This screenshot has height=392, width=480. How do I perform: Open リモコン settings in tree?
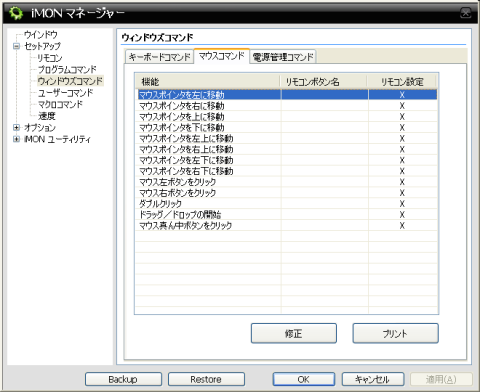pyautogui.click(x=50, y=58)
